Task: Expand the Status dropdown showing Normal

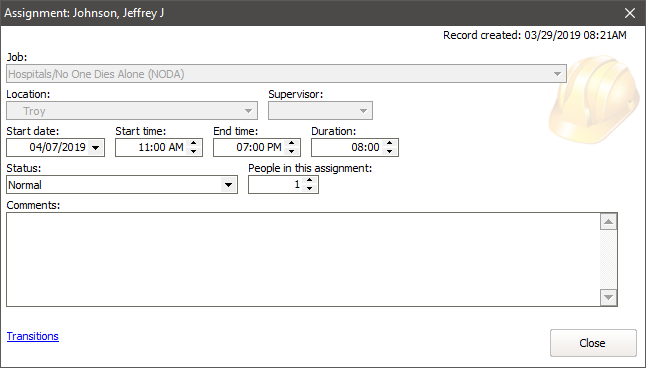Action: pos(228,185)
